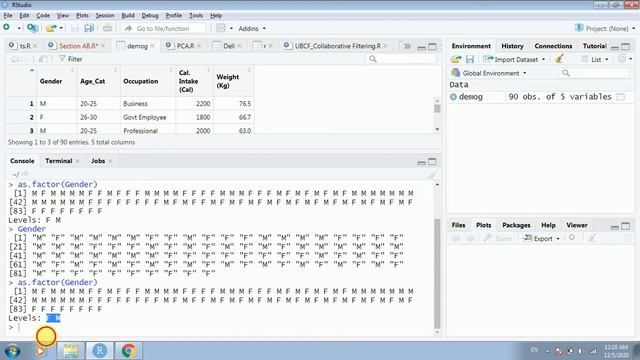Click the Go to file/function field

click(x=163, y=29)
